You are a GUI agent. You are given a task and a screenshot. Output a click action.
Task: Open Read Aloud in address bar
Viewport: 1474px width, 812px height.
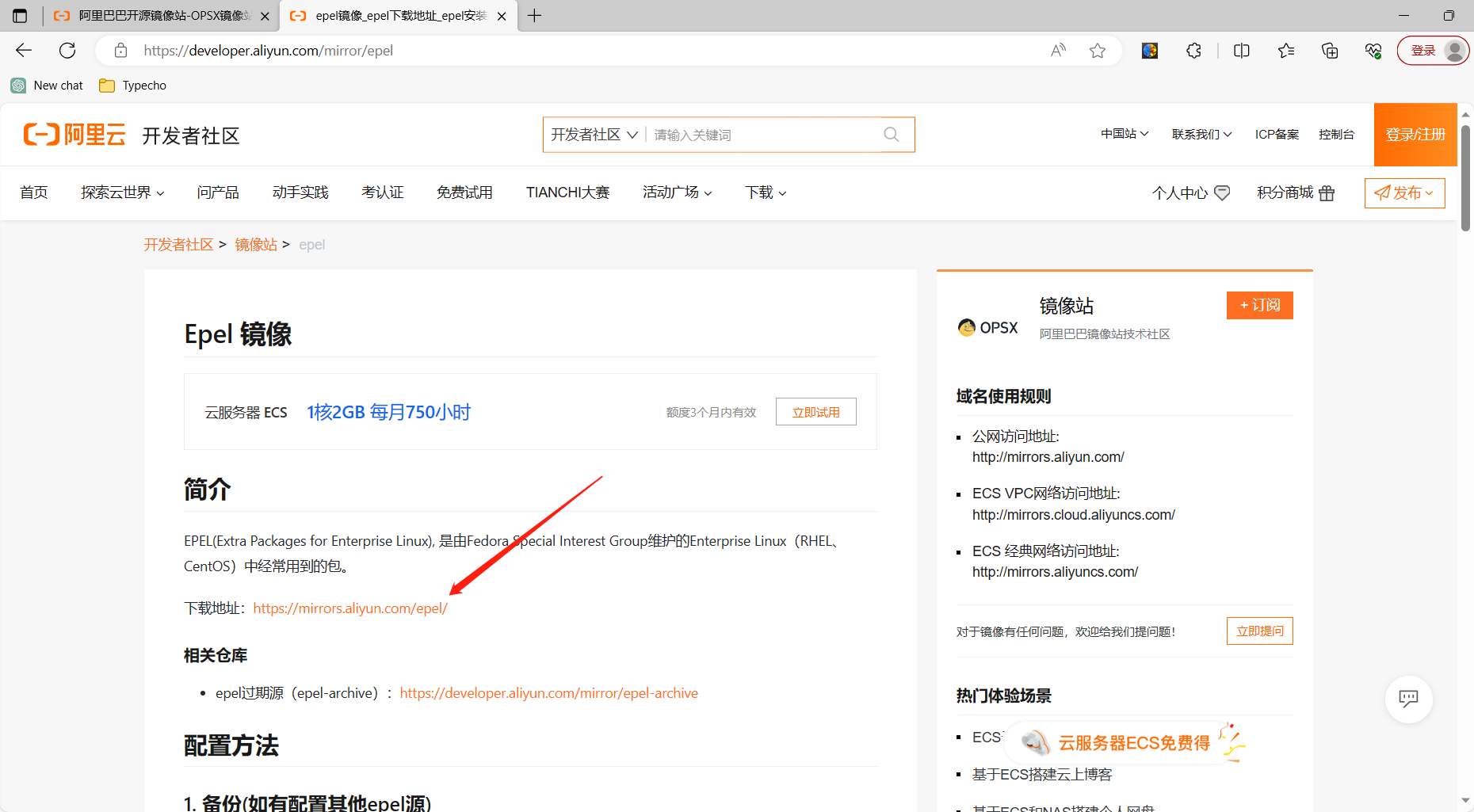pyautogui.click(x=1058, y=51)
